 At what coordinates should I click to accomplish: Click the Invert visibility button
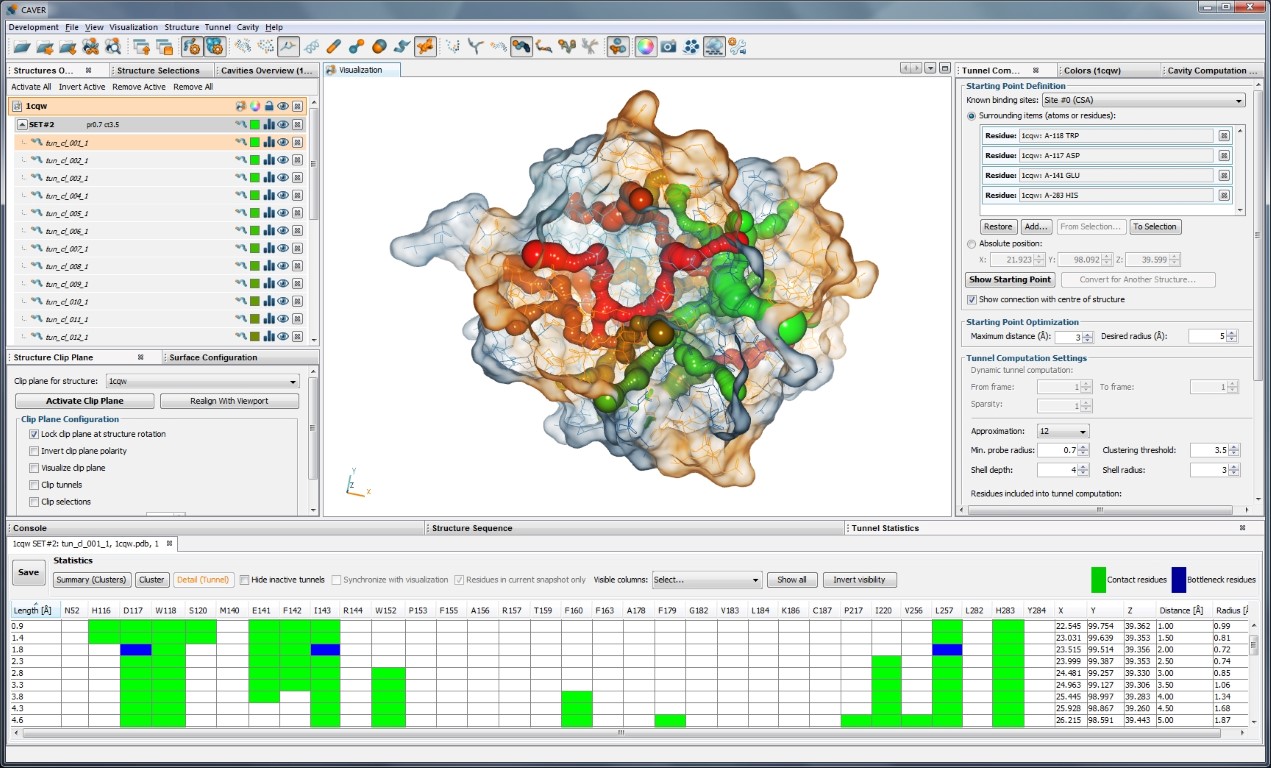point(860,580)
